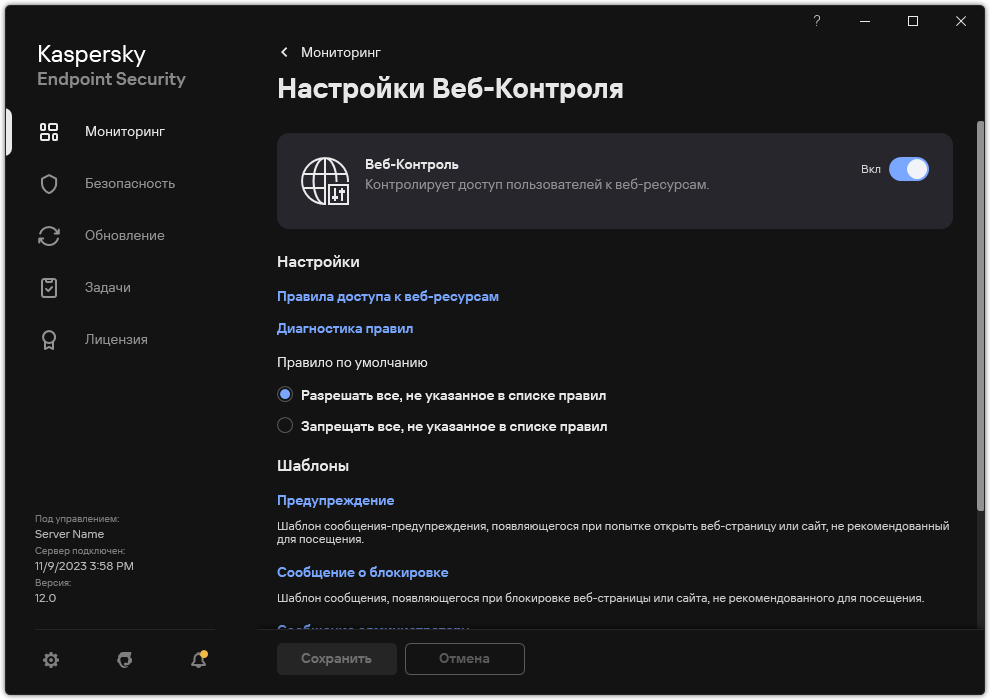Open notifications bell icon

198,660
